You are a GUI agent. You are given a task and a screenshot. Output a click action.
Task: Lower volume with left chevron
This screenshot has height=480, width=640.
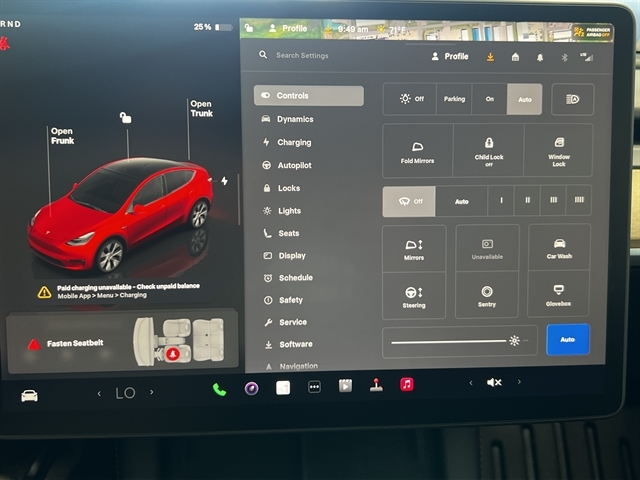(x=471, y=383)
